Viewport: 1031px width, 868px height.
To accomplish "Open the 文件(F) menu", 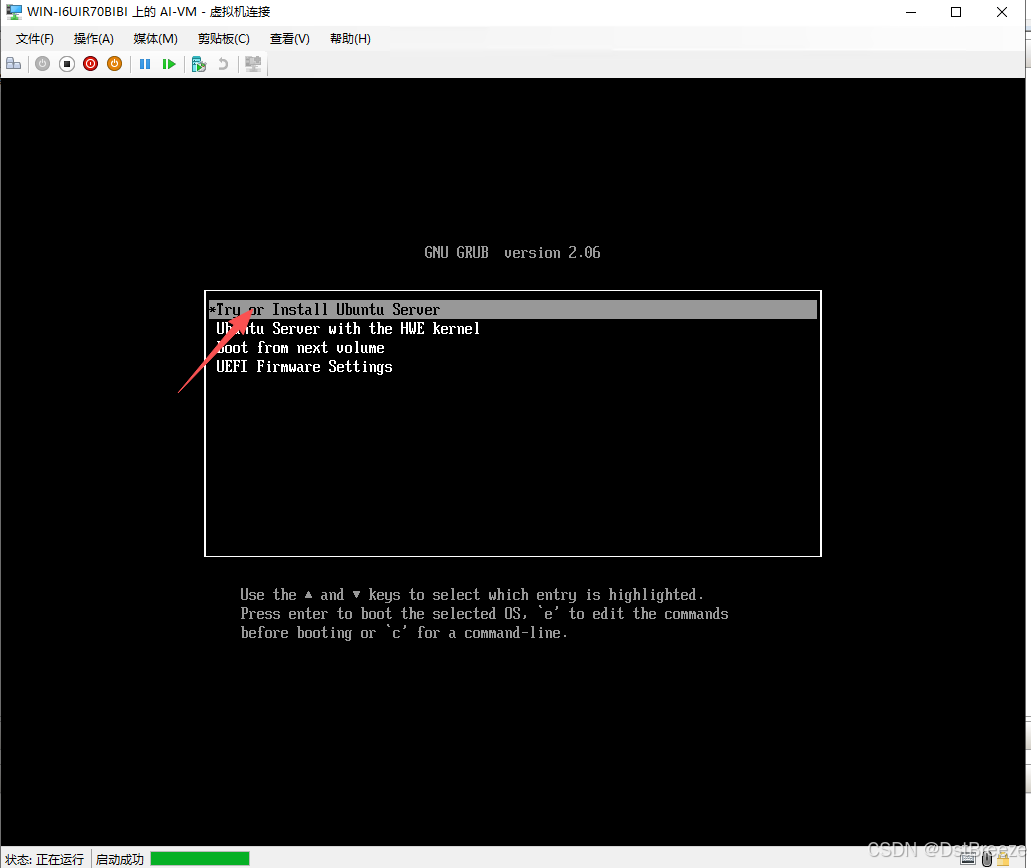I will [x=35, y=39].
